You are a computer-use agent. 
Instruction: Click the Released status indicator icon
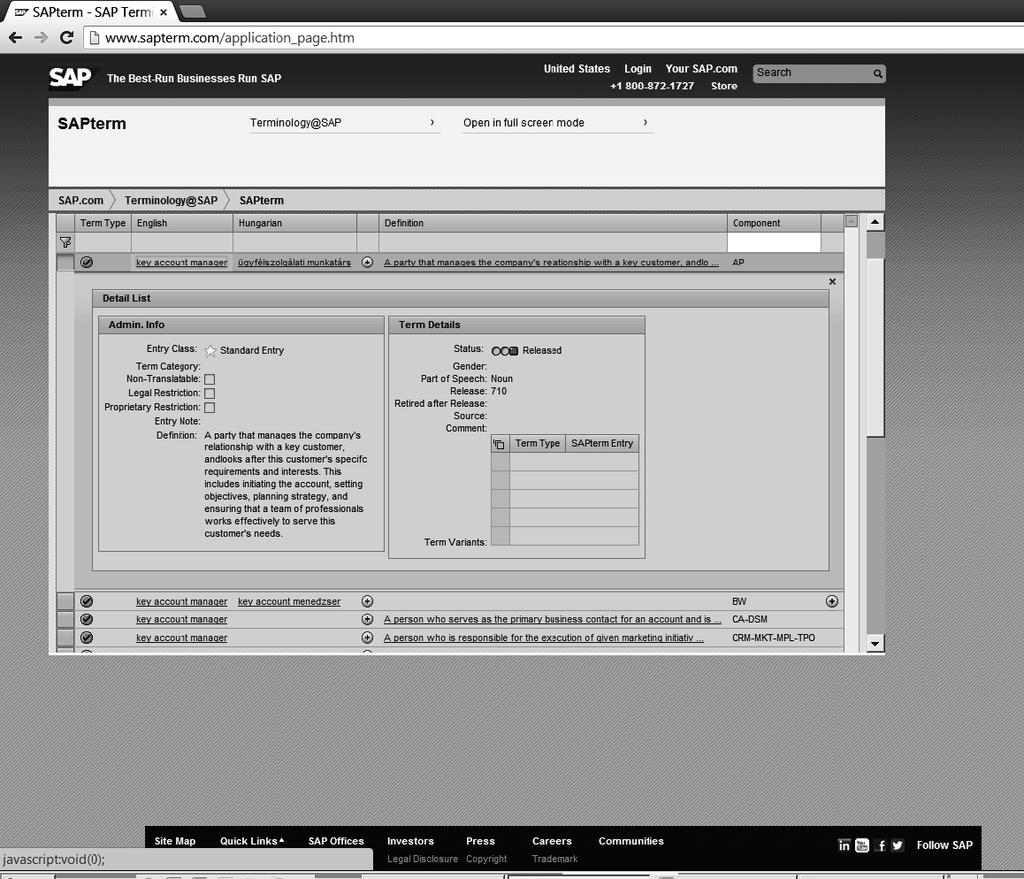pos(504,351)
